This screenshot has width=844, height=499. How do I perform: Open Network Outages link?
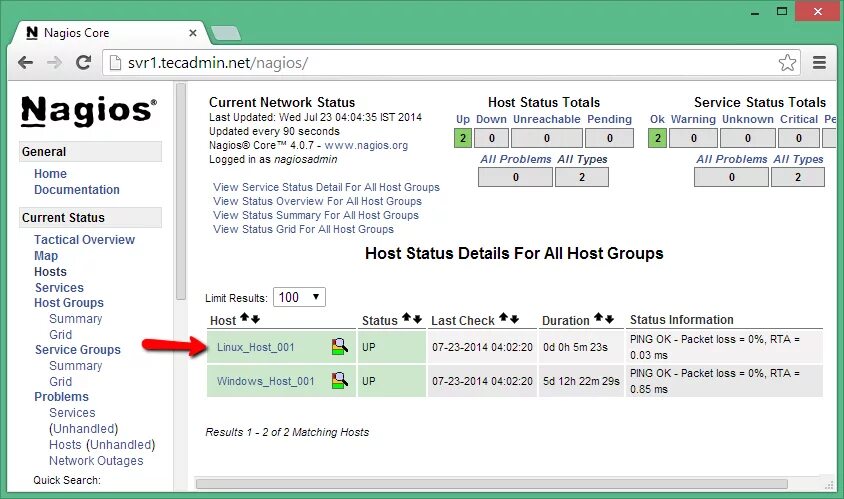click(96, 461)
